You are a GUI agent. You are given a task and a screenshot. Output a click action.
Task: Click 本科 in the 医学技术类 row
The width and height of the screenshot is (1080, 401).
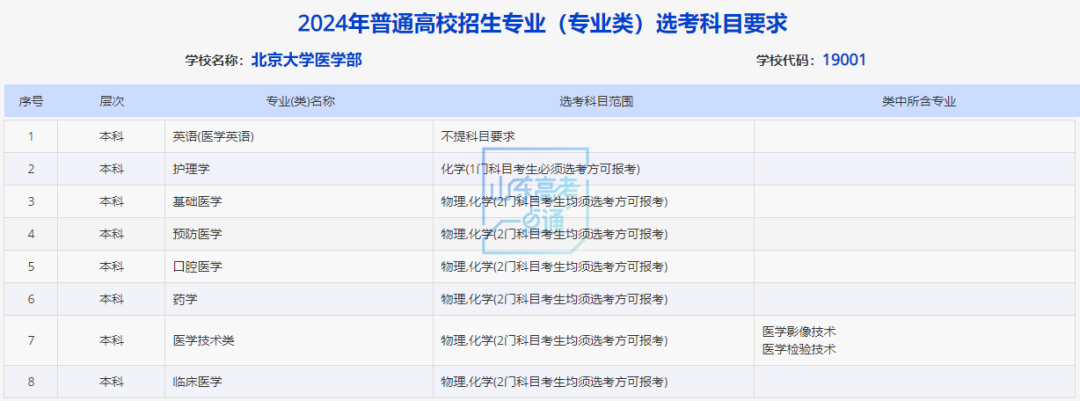tap(112, 340)
